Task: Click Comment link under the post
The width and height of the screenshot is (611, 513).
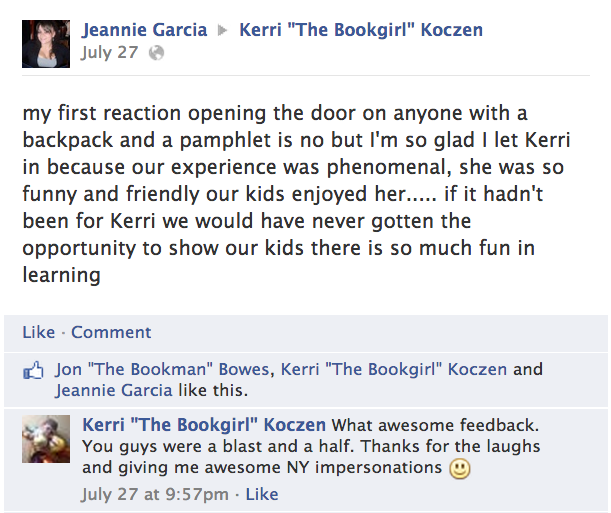Action: 111,332
